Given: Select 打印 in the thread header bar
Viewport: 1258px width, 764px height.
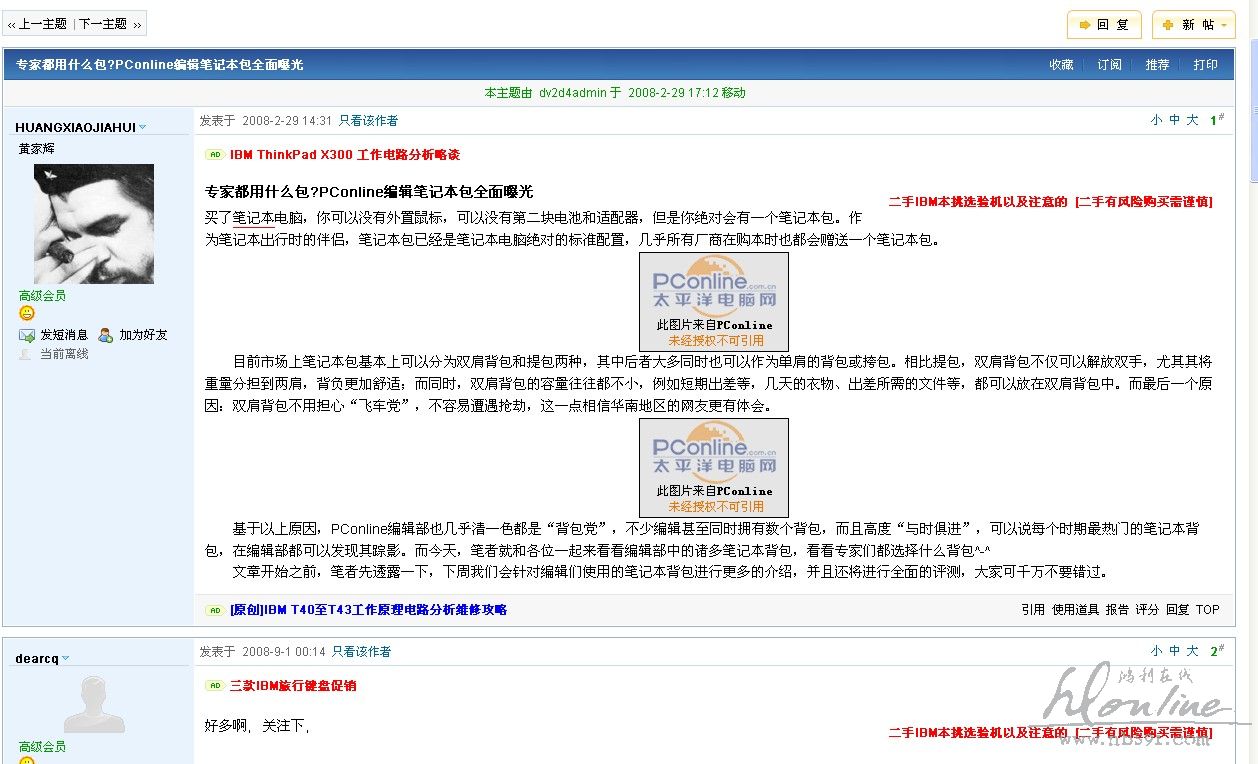Looking at the screenshot, I should 1205,65.
